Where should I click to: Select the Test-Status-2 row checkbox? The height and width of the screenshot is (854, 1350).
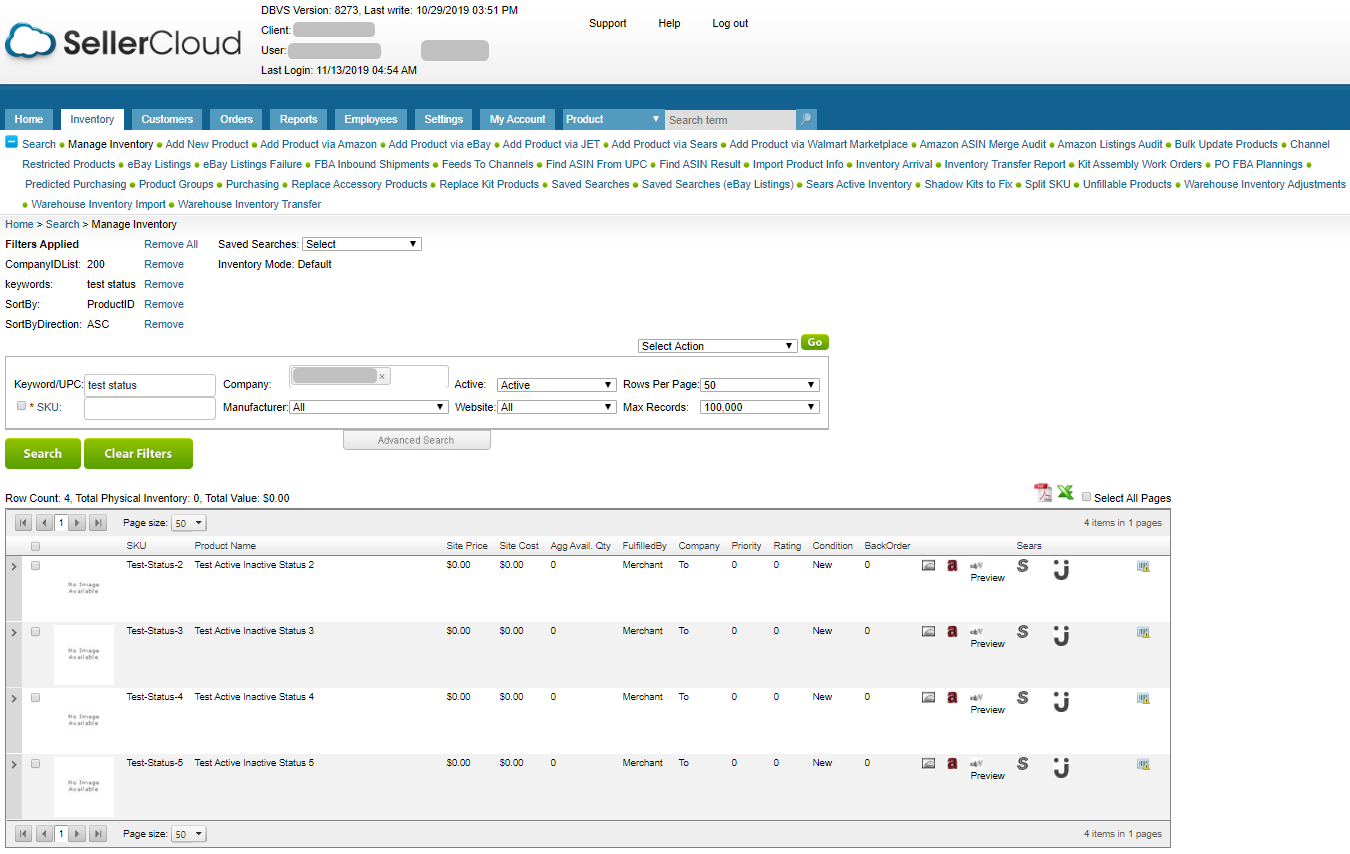click(36, 566)
